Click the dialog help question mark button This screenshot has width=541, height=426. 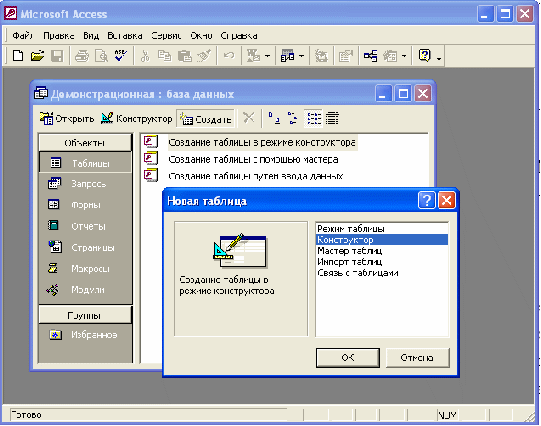[x=427, y=200]
